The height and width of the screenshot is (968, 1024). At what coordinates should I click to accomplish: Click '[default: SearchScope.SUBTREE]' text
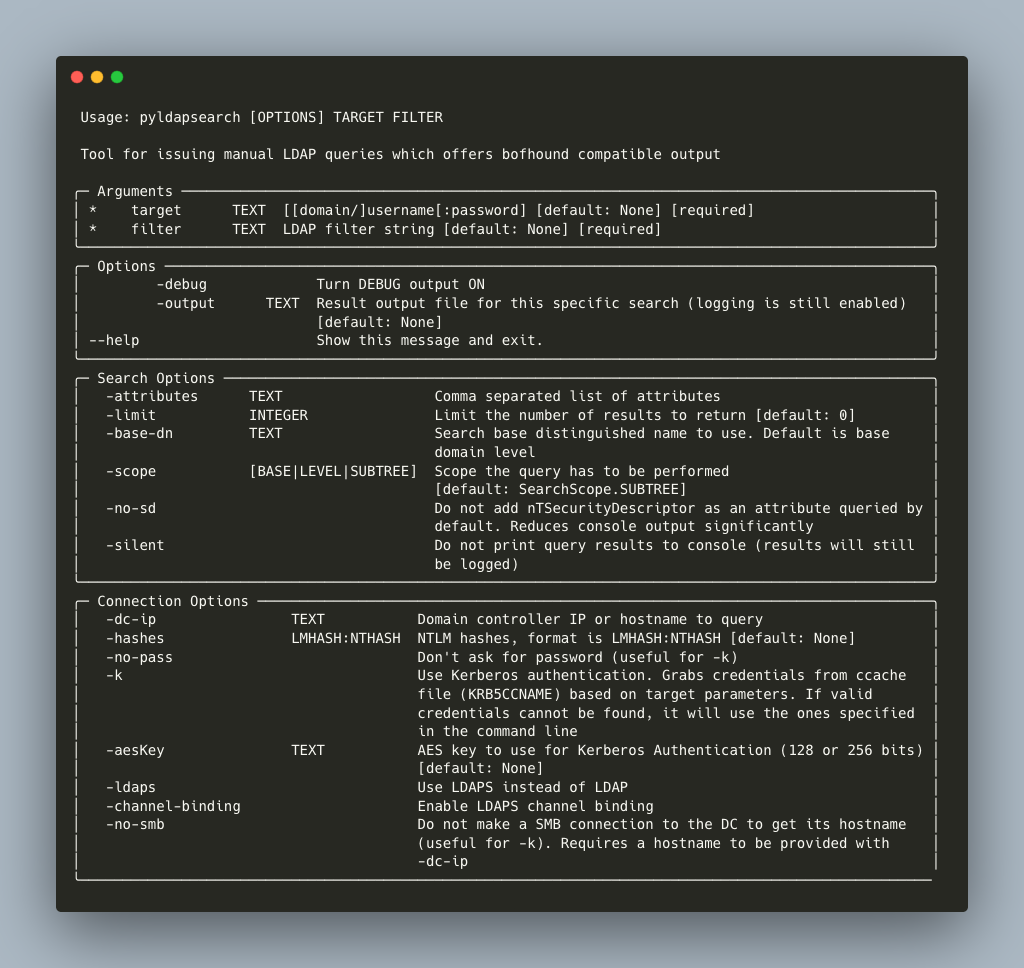point(560,489)
